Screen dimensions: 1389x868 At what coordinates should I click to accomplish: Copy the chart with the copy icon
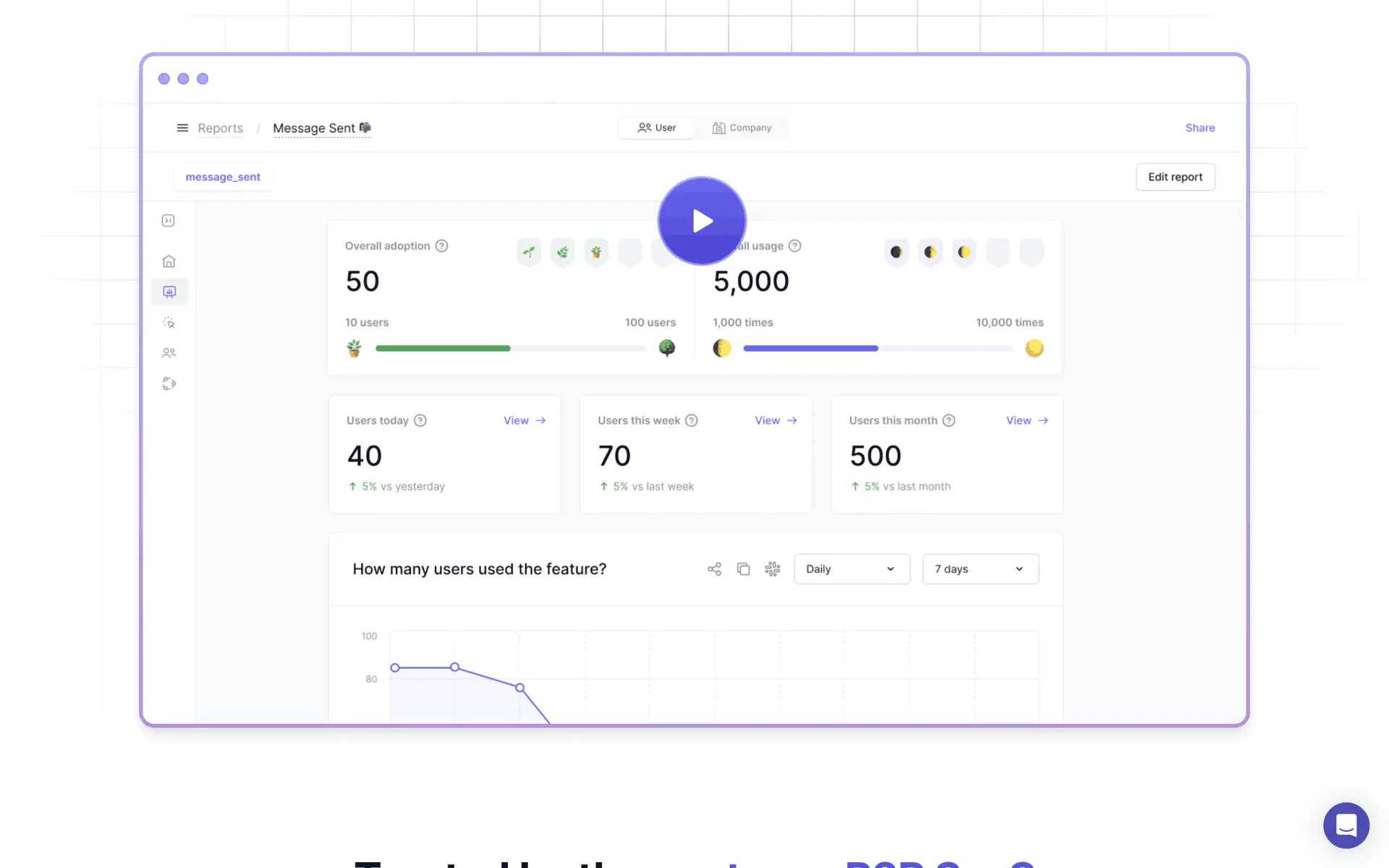743,569
